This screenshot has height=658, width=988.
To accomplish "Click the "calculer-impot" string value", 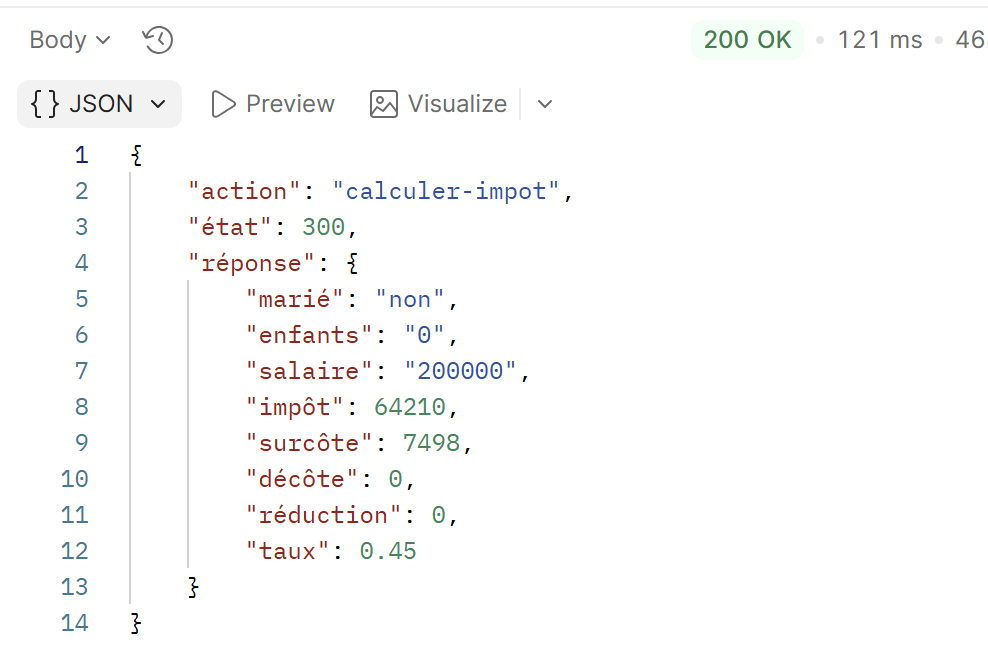I will (x=446, y=192).
